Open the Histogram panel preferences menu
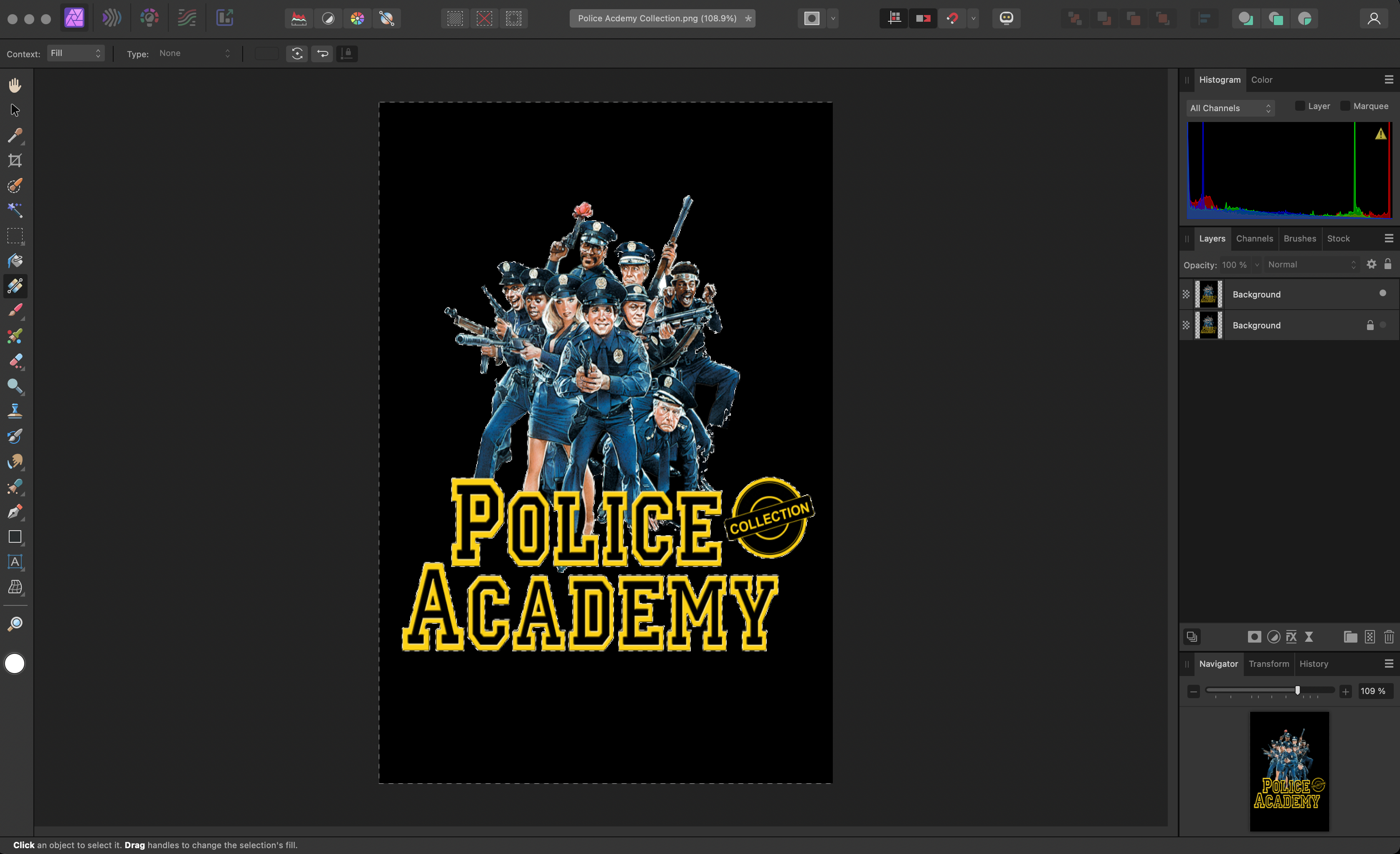Screen dimensions: 1400x854 click(1389, 79)
